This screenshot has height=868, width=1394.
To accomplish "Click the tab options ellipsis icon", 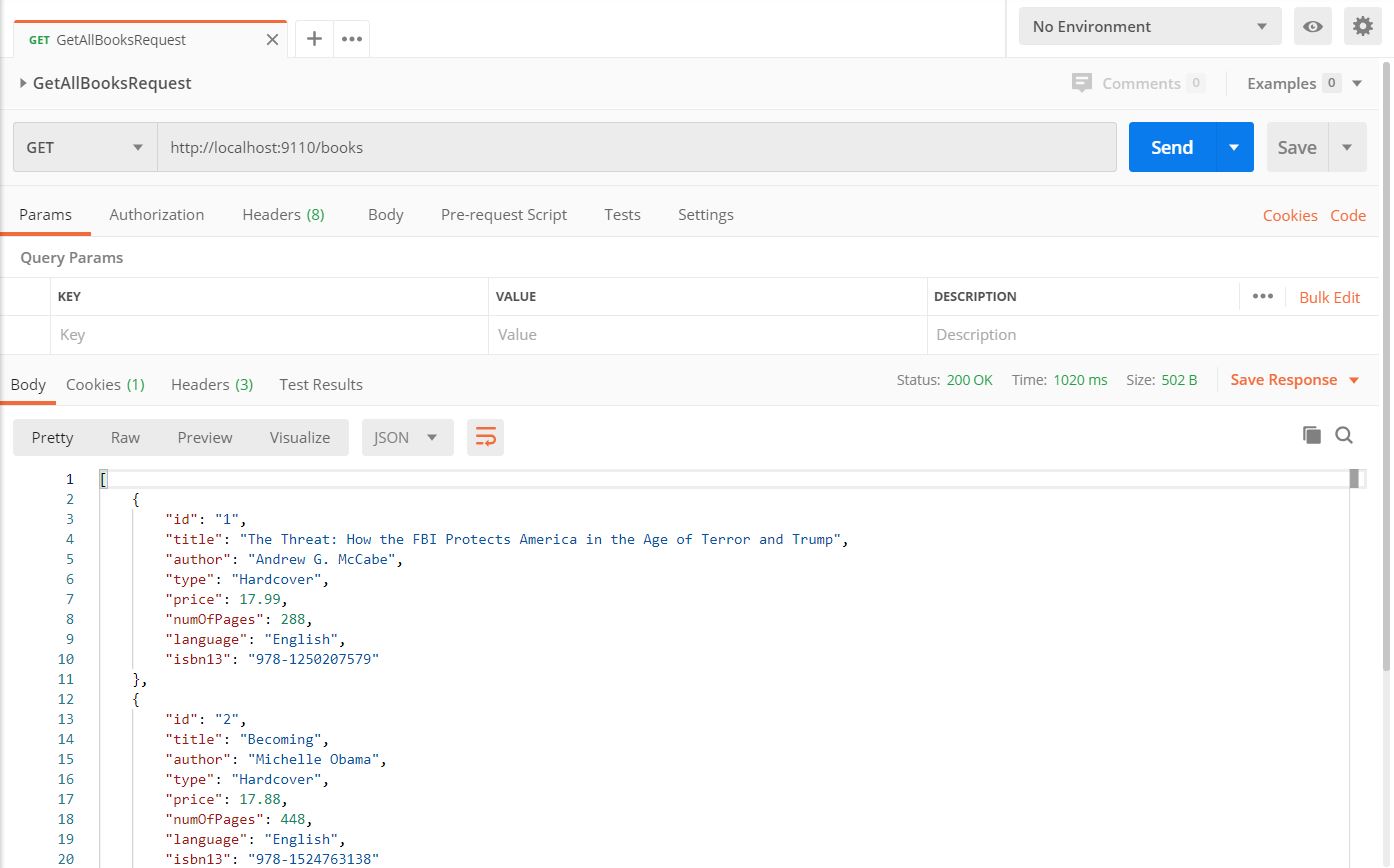I will tap(352, 39).
